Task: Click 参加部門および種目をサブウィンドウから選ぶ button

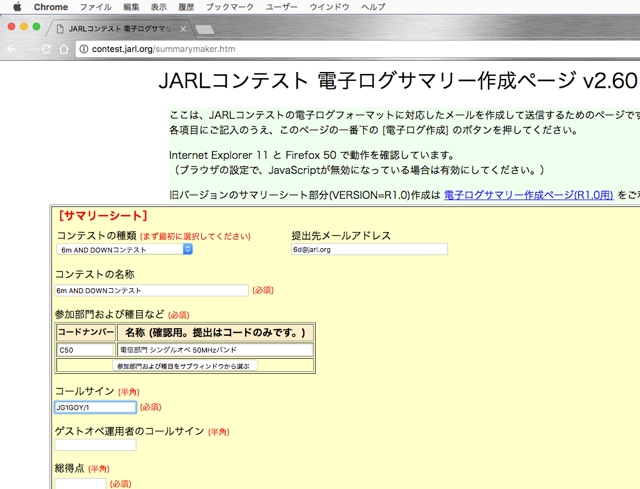Action: coord(185,366)
